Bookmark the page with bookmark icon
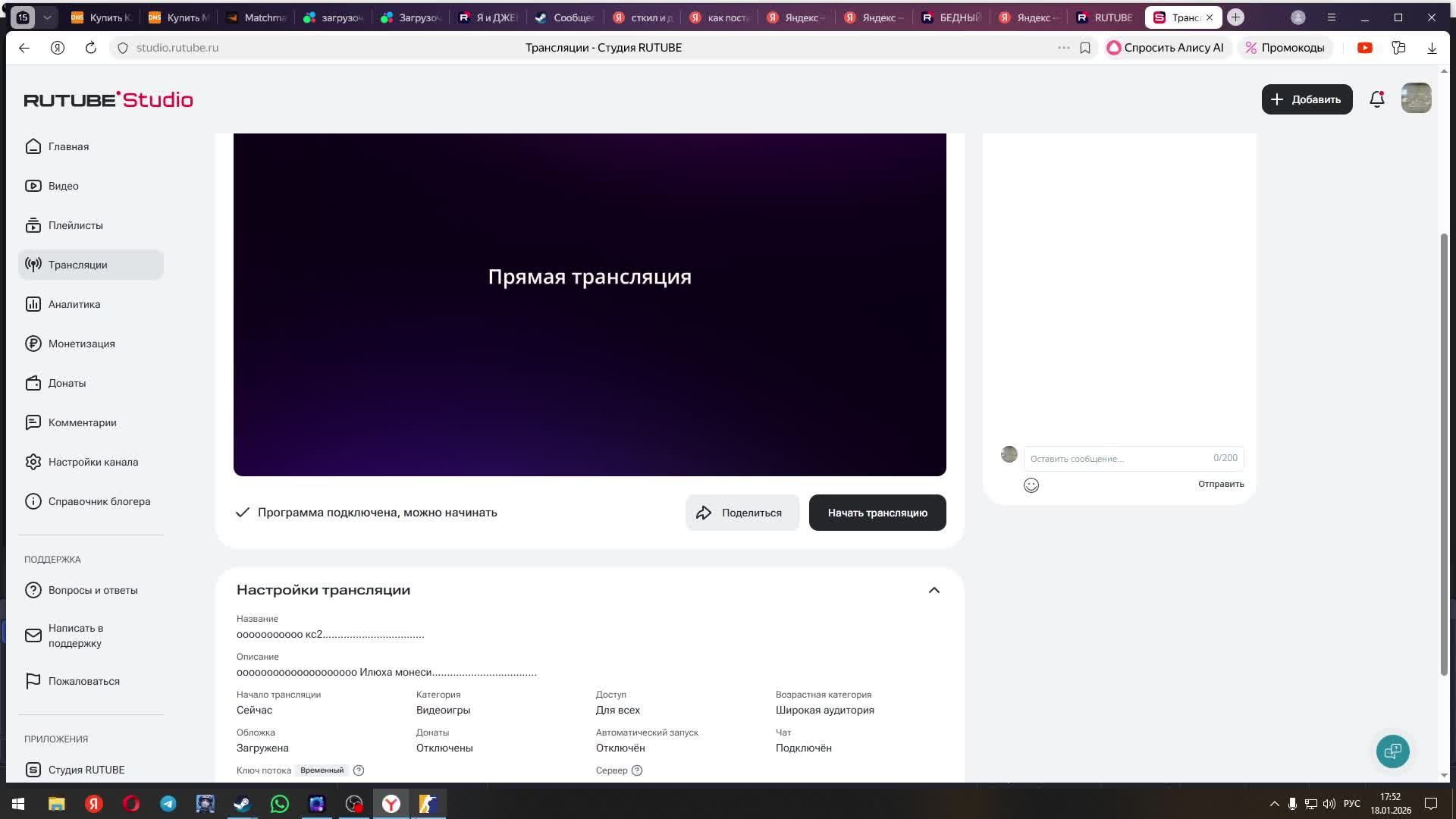This screenshot has width=1456, height=819. (x=1085, y=48)
